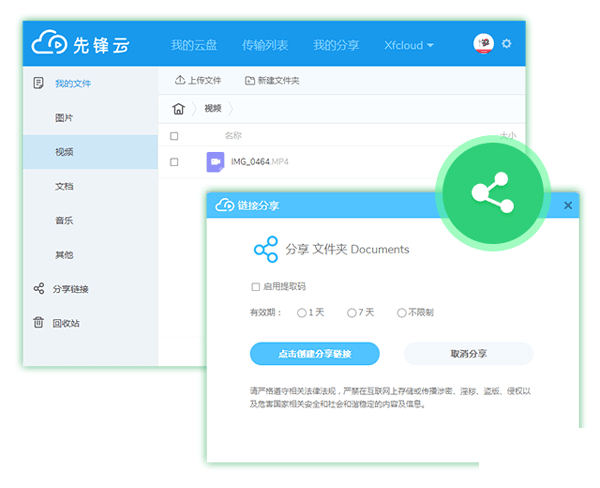Image resolution: width=600 pixels, height=488 pixels.
Task: Check the box for IMG_0464.MP4
Action: point(174,162)
